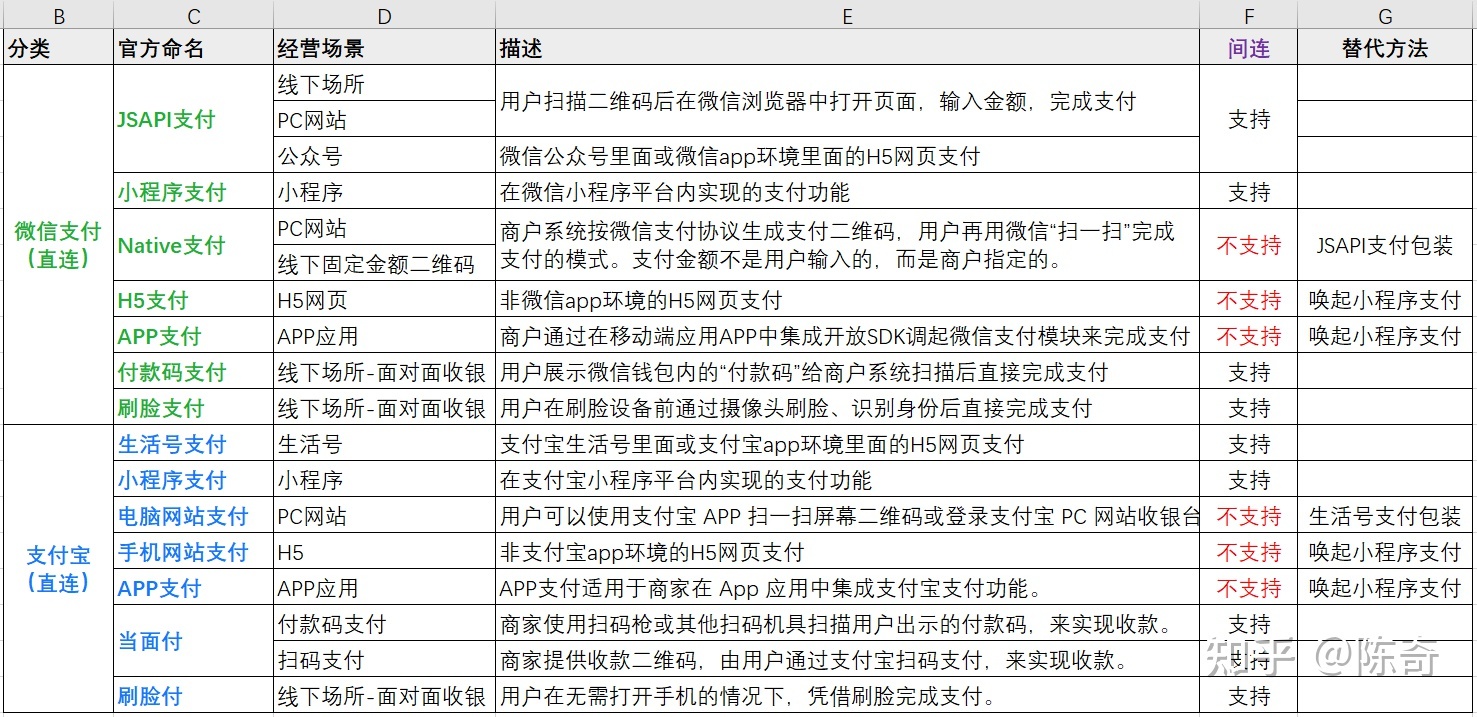Select the 公众号 cell
This screenshot has width=1477, height=717.
click(x=384, y=156)
